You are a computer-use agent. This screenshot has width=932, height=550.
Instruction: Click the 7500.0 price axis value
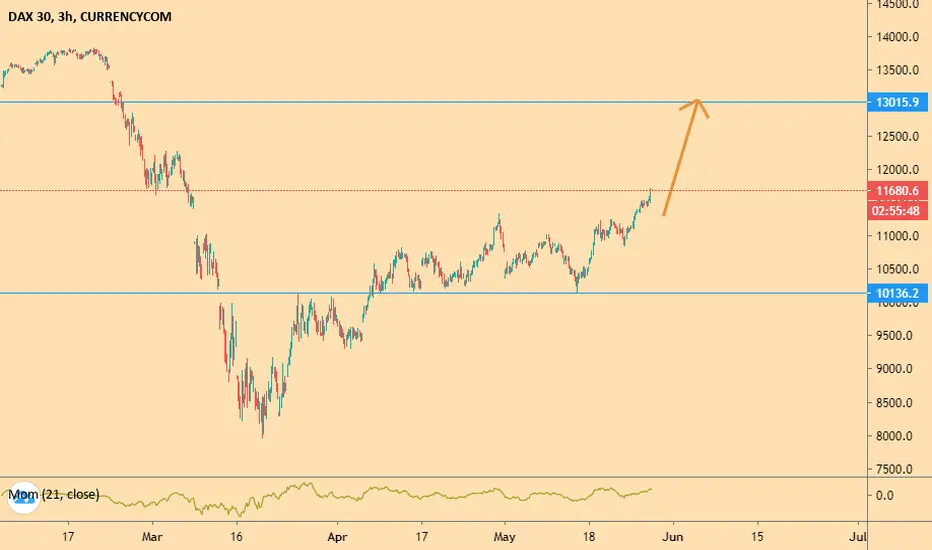tap(895, 470)
